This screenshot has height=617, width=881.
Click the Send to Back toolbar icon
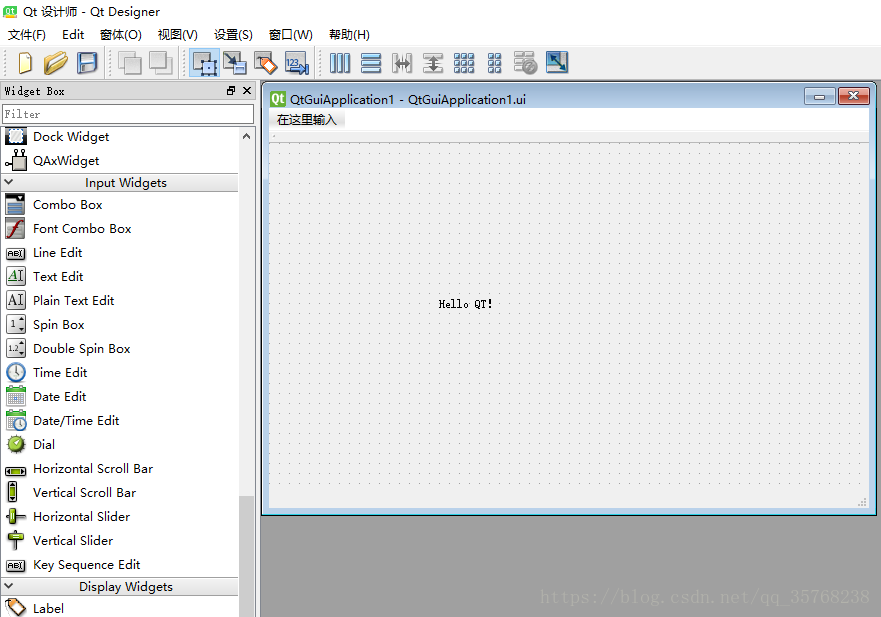(x=130, y=63)
